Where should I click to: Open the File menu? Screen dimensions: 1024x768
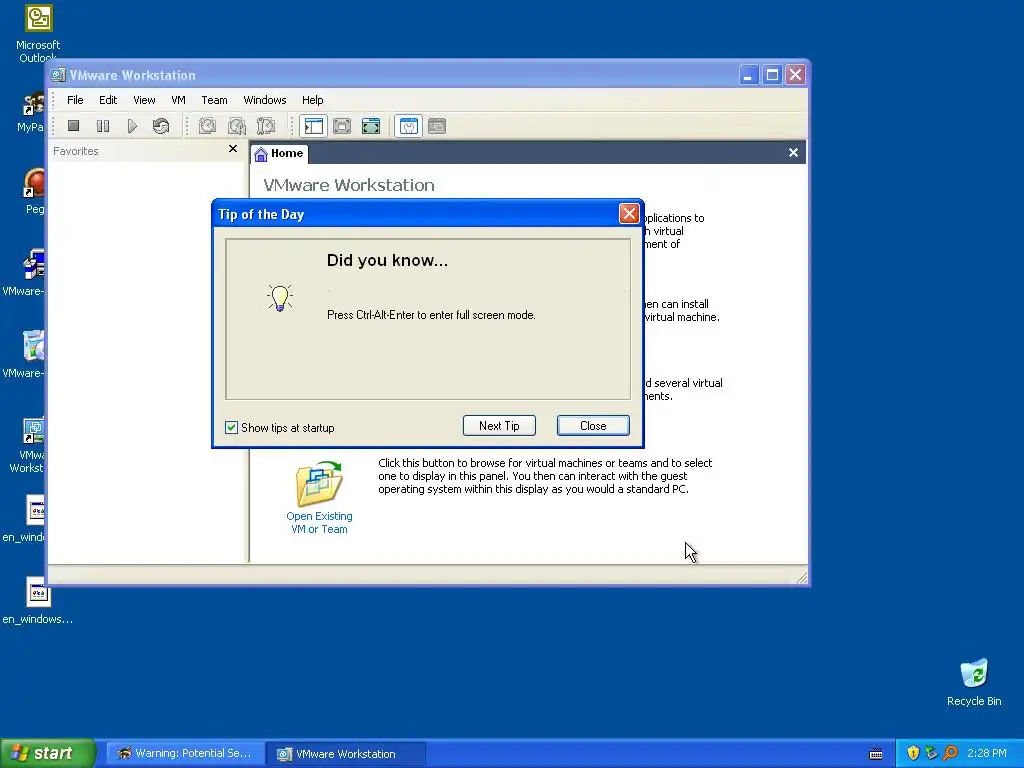pos(75,100)
